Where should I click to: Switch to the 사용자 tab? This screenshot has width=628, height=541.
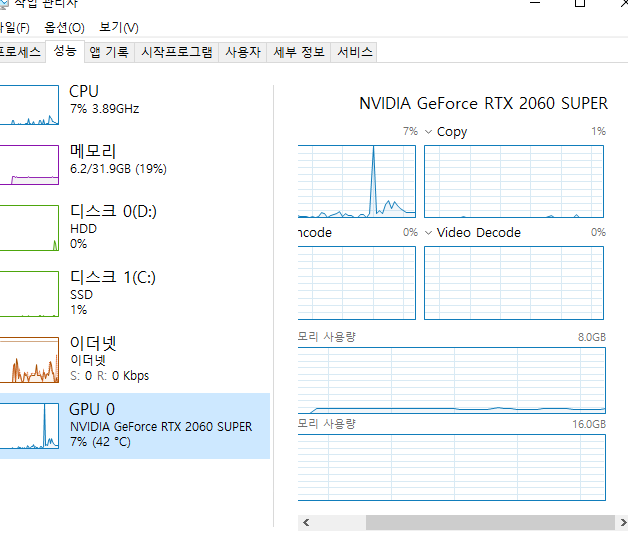(243, 52)
